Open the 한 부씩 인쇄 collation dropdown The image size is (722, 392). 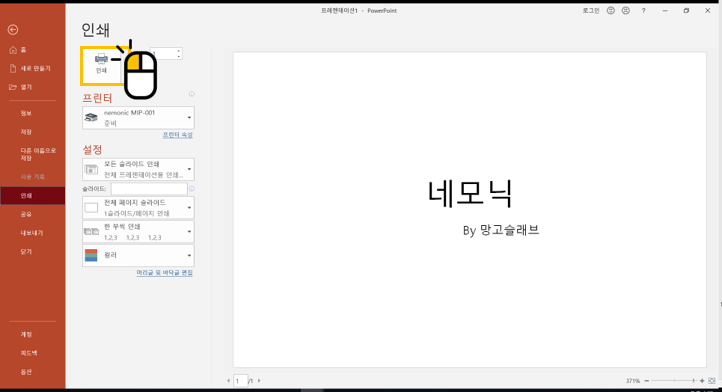138,232
